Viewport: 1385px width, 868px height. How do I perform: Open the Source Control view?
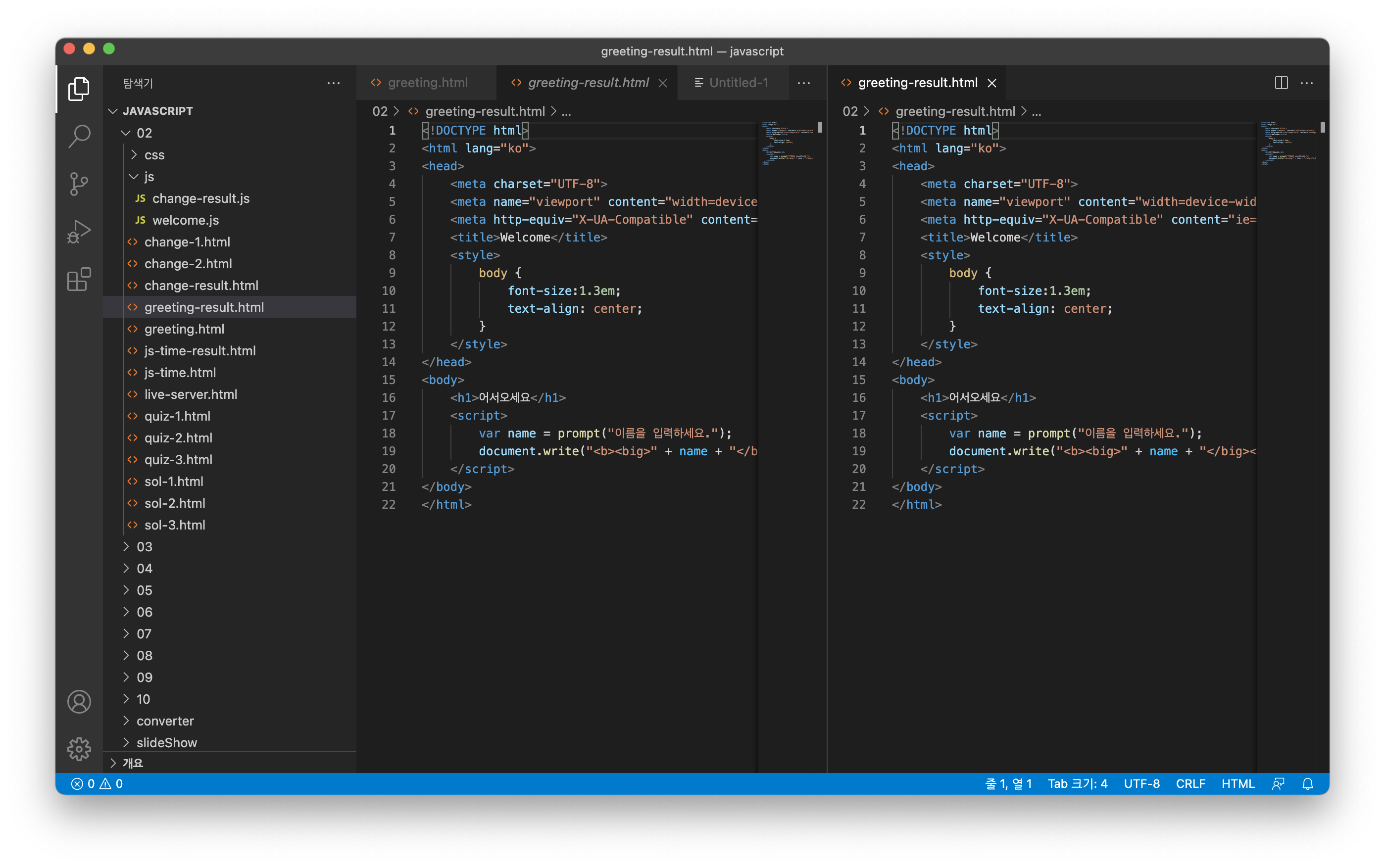tap(79, 184)
